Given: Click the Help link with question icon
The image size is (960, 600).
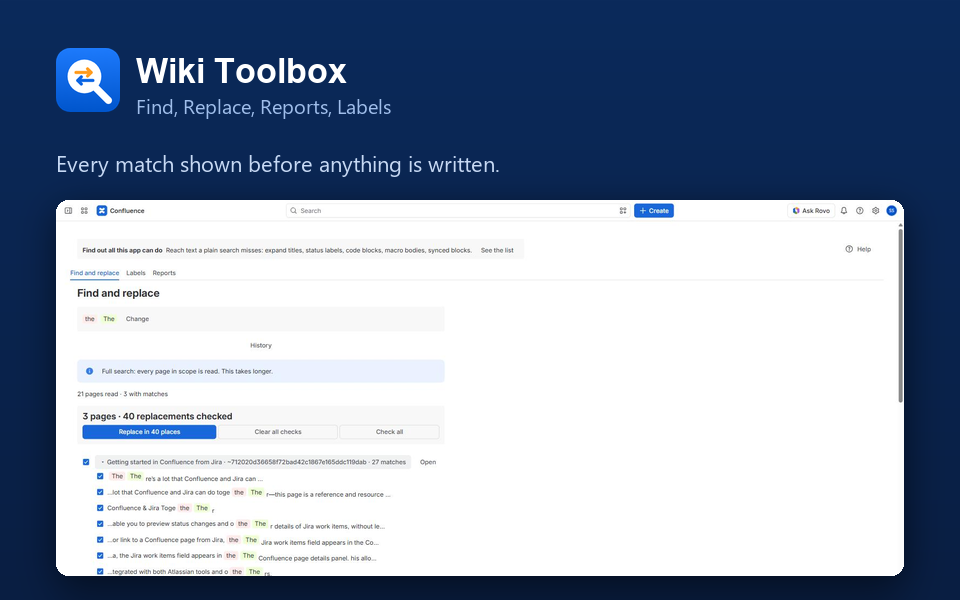Looking at the screenshot, I should (x=858, y=249).
